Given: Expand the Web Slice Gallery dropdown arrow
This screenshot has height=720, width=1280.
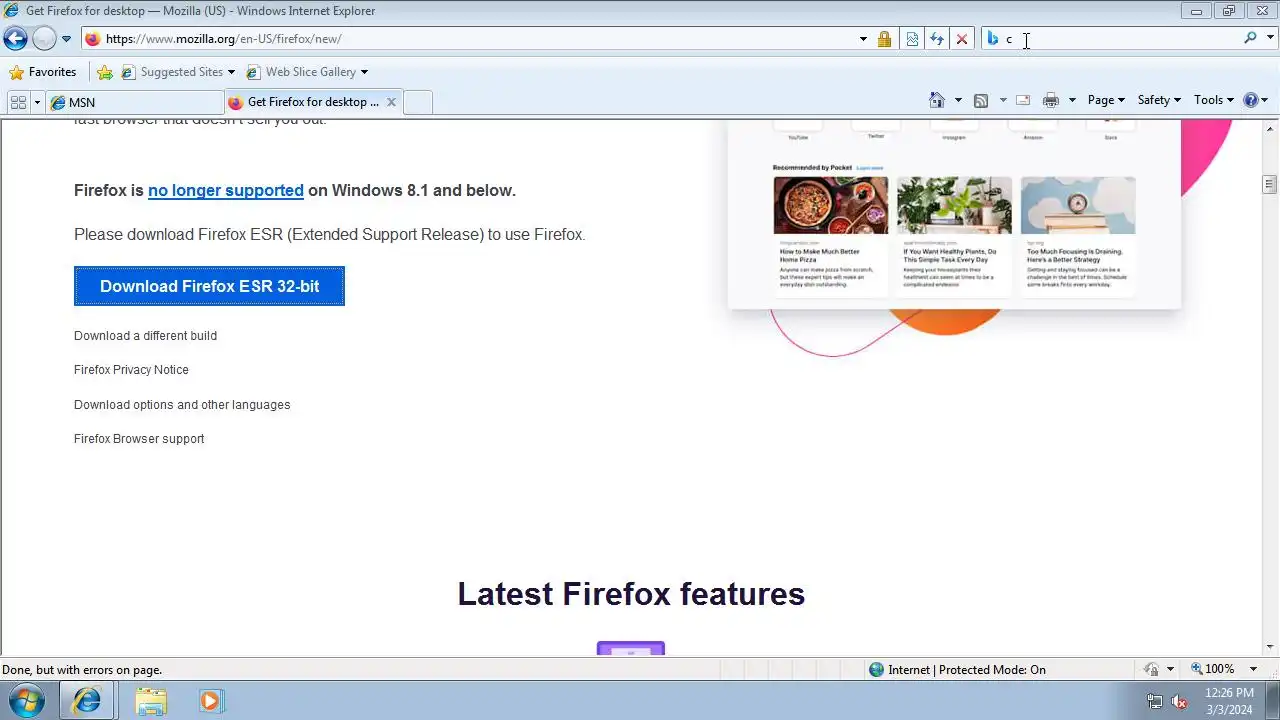Looking at the screenshot, I should [364, 72].
